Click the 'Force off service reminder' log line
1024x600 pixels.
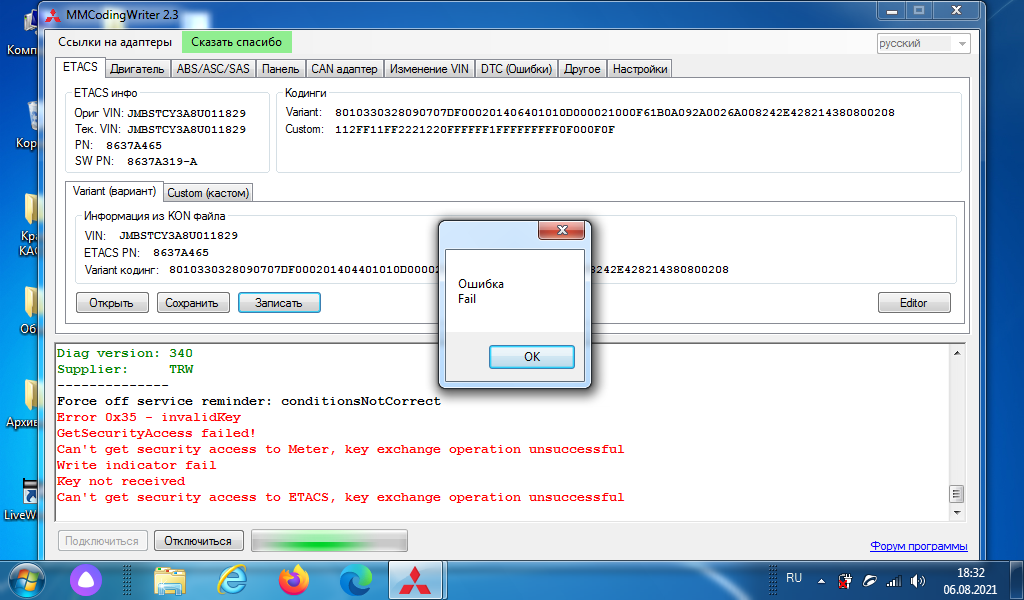tap(249, 401)
